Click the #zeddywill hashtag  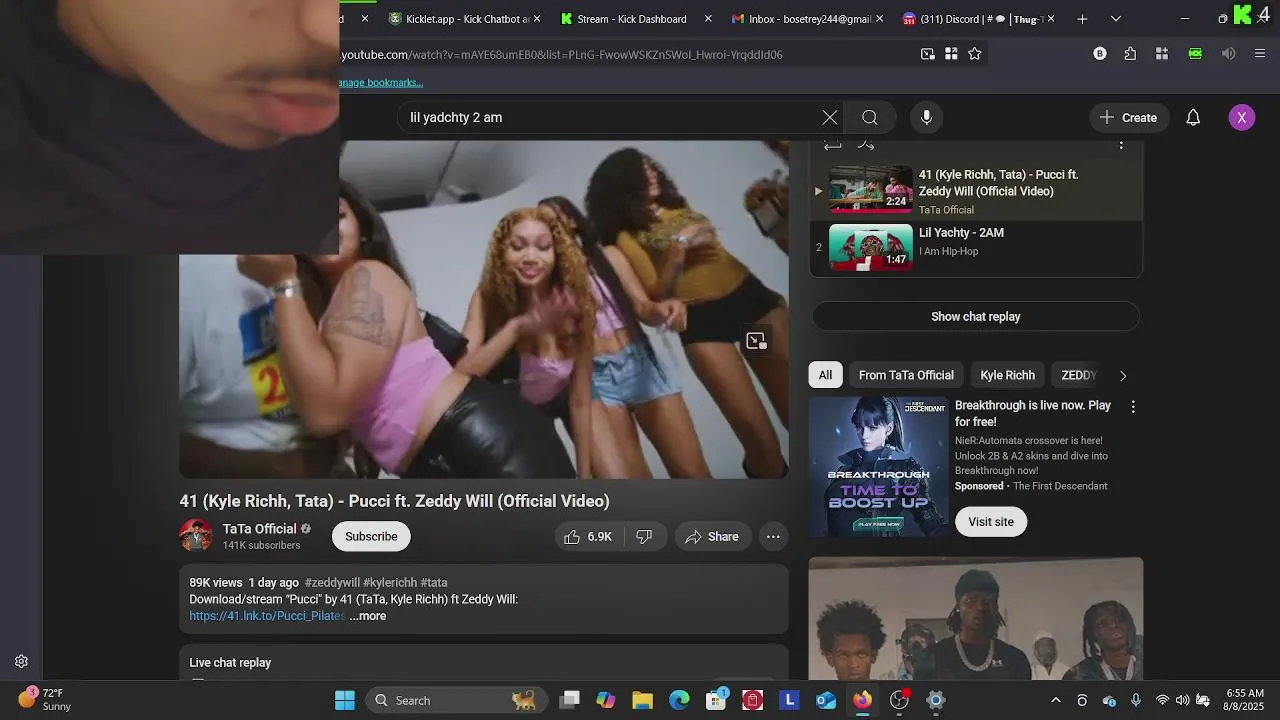332,583
